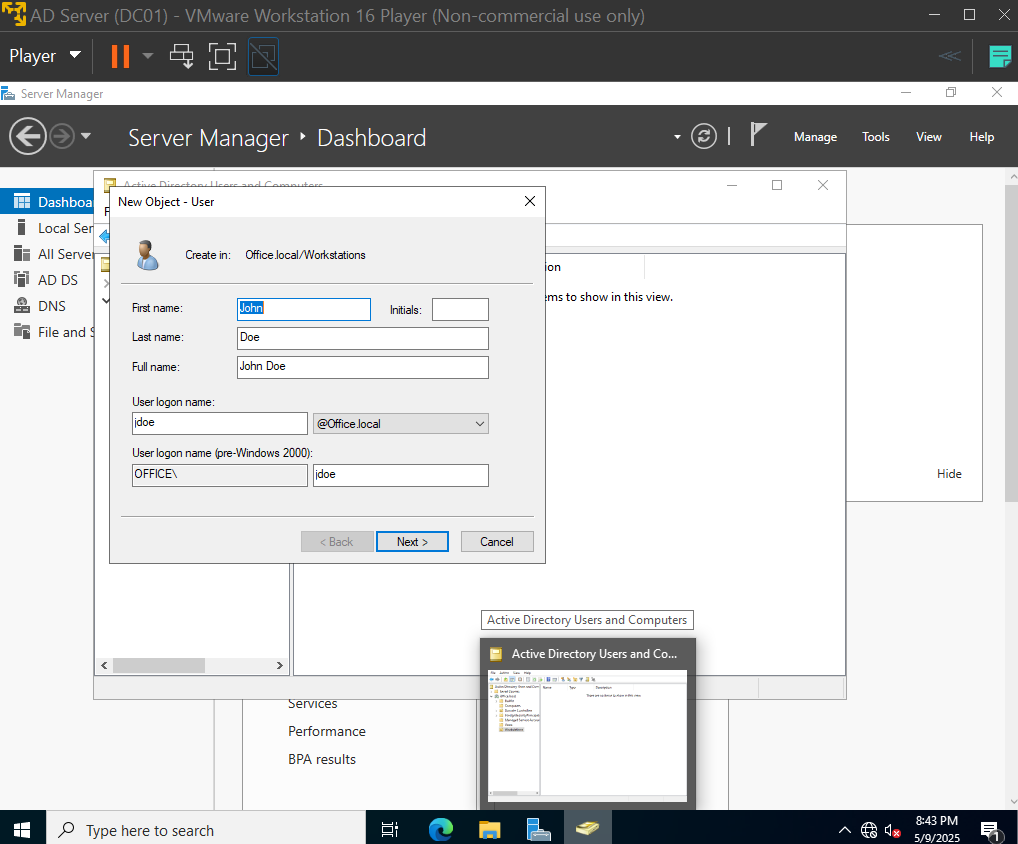Go back in Server Manager

(27, 136)
